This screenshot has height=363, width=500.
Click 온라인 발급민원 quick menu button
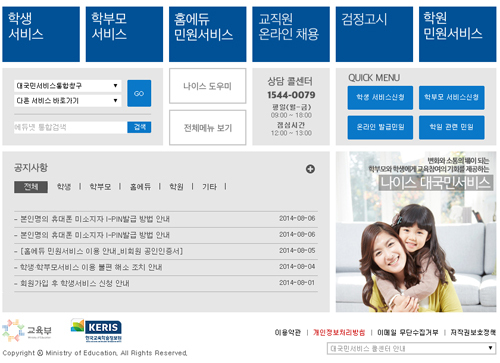[380, 127]
